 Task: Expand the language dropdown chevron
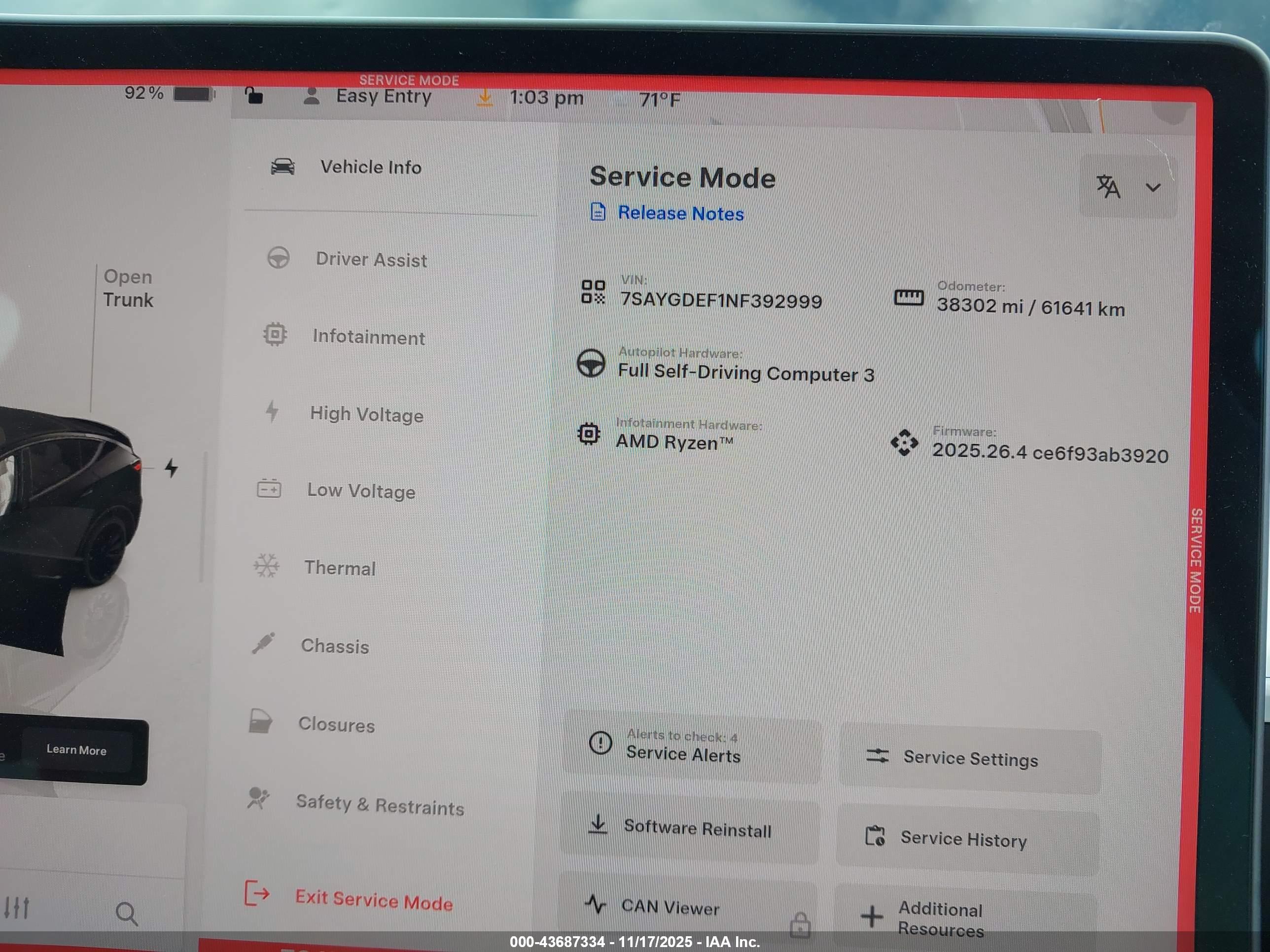point(1153,188)
